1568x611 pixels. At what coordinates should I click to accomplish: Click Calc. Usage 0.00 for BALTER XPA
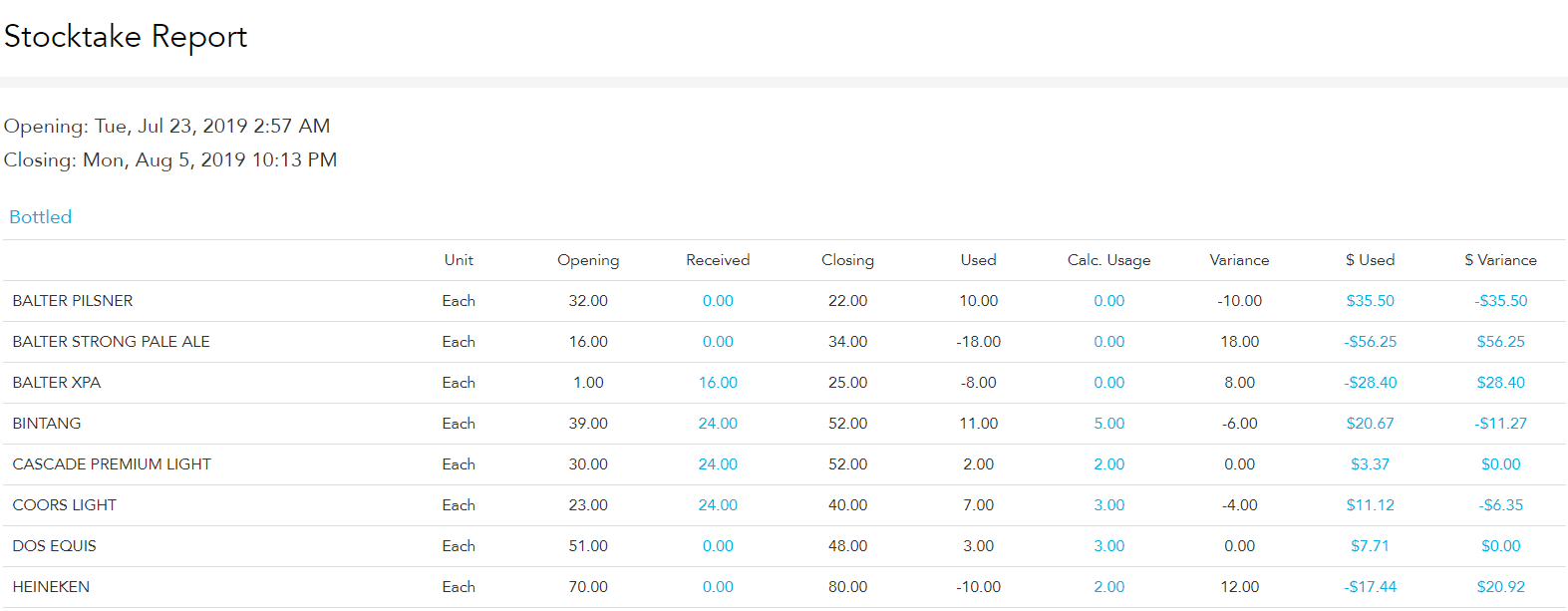(x=1109, y=383)
